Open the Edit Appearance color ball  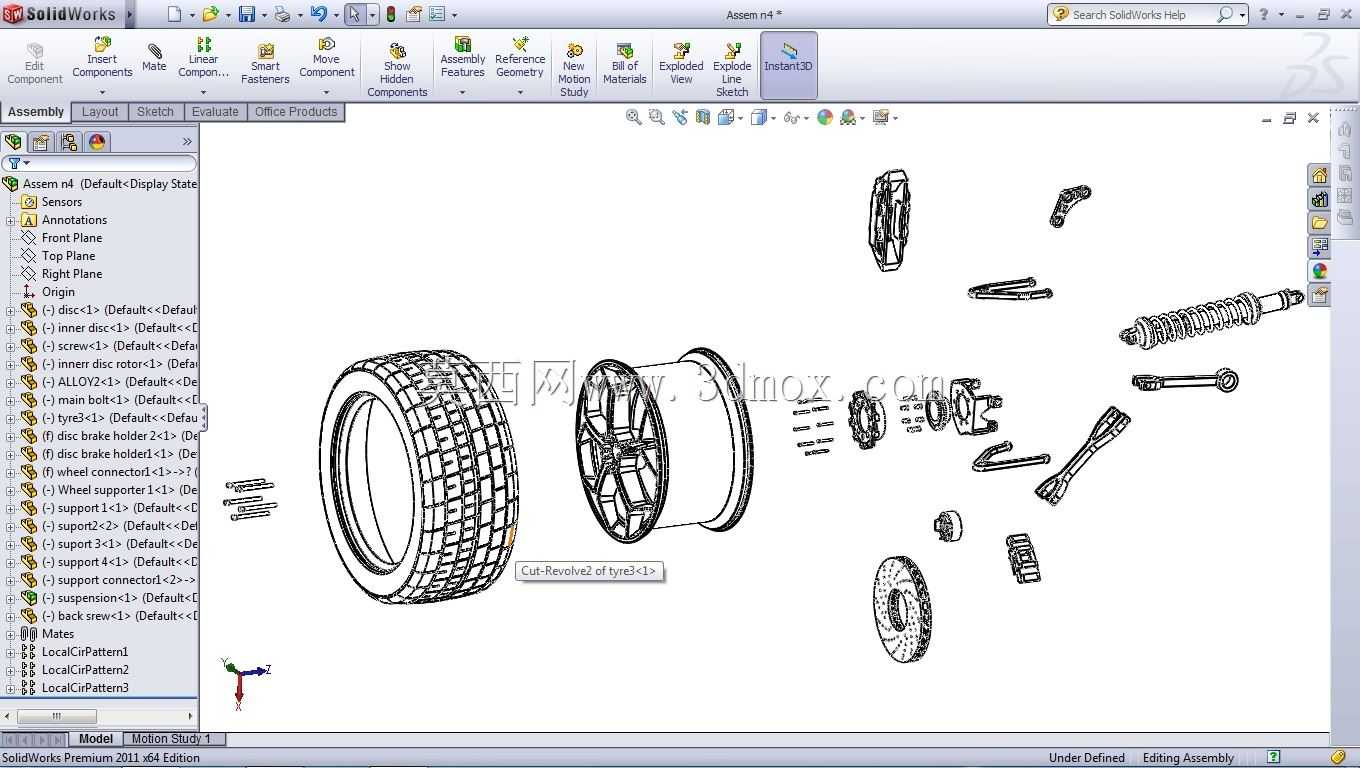(x=825, y=117)
